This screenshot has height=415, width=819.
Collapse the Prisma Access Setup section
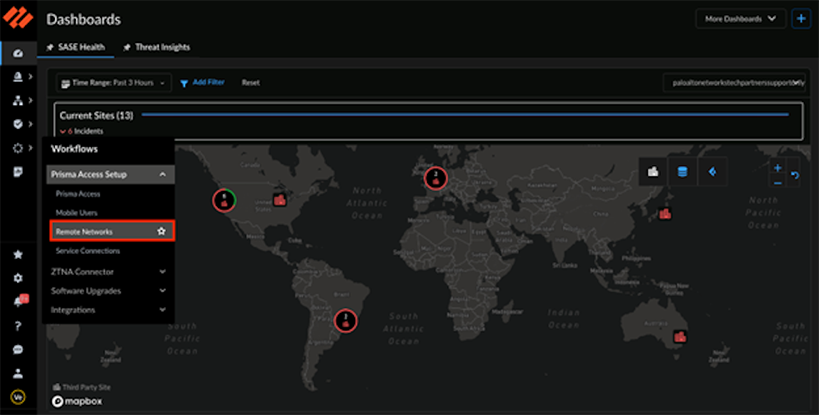point(162,174)
